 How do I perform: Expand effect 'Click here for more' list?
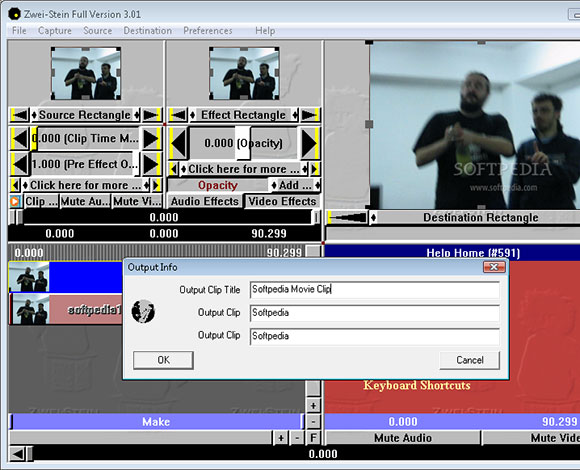pos(244,169)
